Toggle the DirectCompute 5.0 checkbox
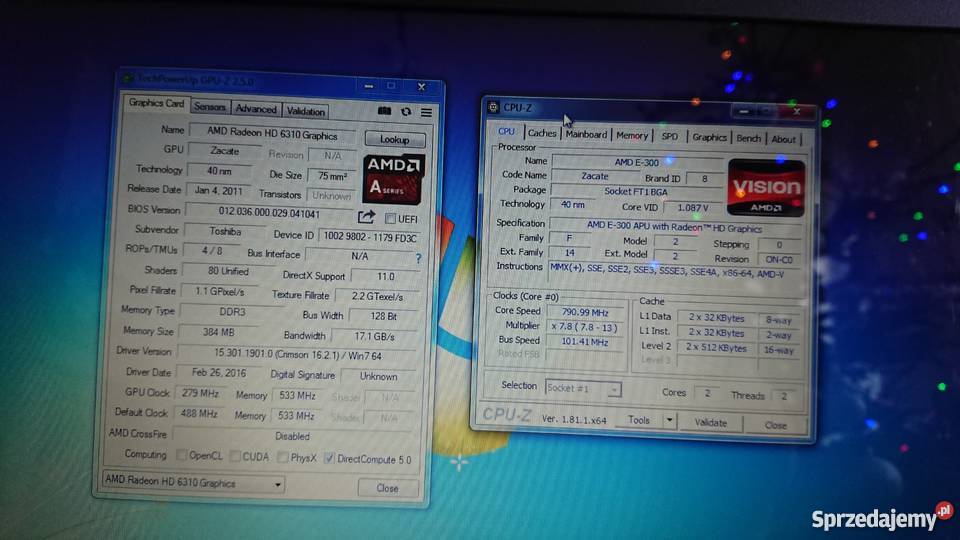Viewport: 960px width, 540px height. pos(329,458)
